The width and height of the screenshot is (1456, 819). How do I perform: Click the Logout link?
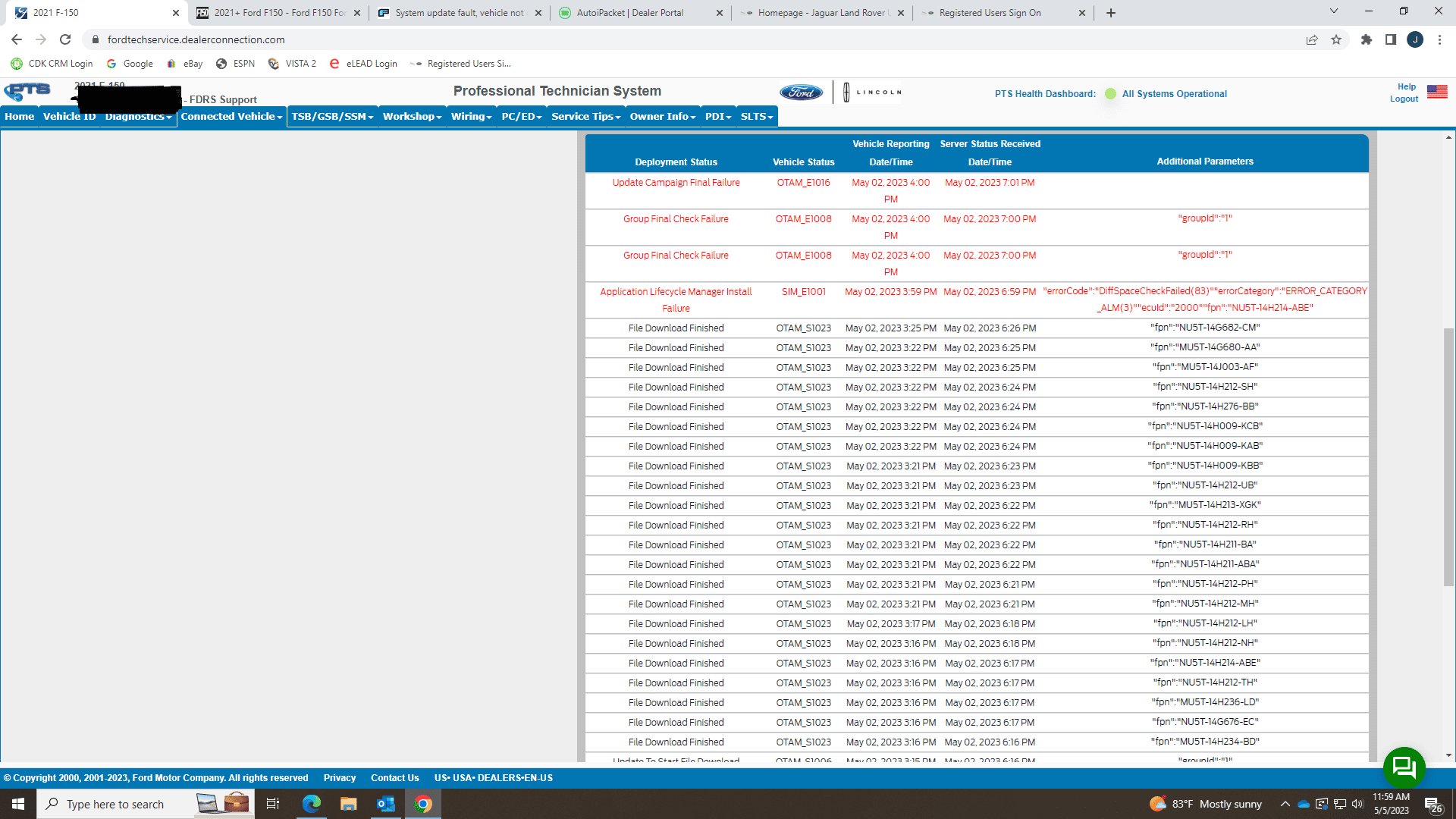1404,99
